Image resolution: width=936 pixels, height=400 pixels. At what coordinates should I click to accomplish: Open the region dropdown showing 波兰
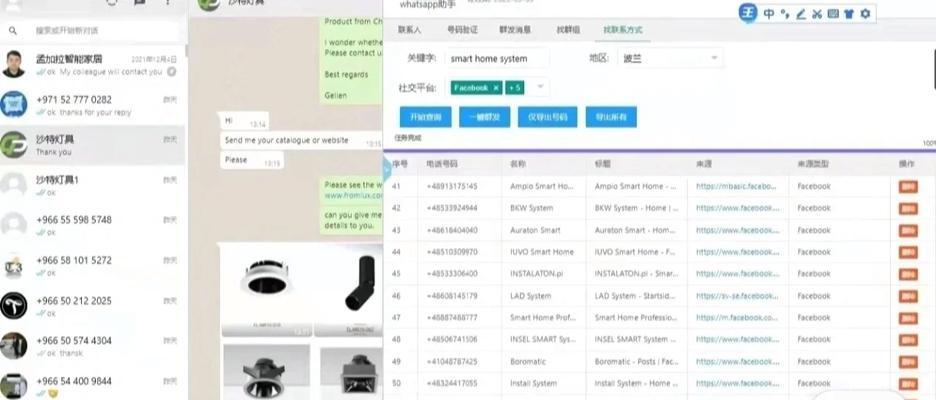click(670, 59)
